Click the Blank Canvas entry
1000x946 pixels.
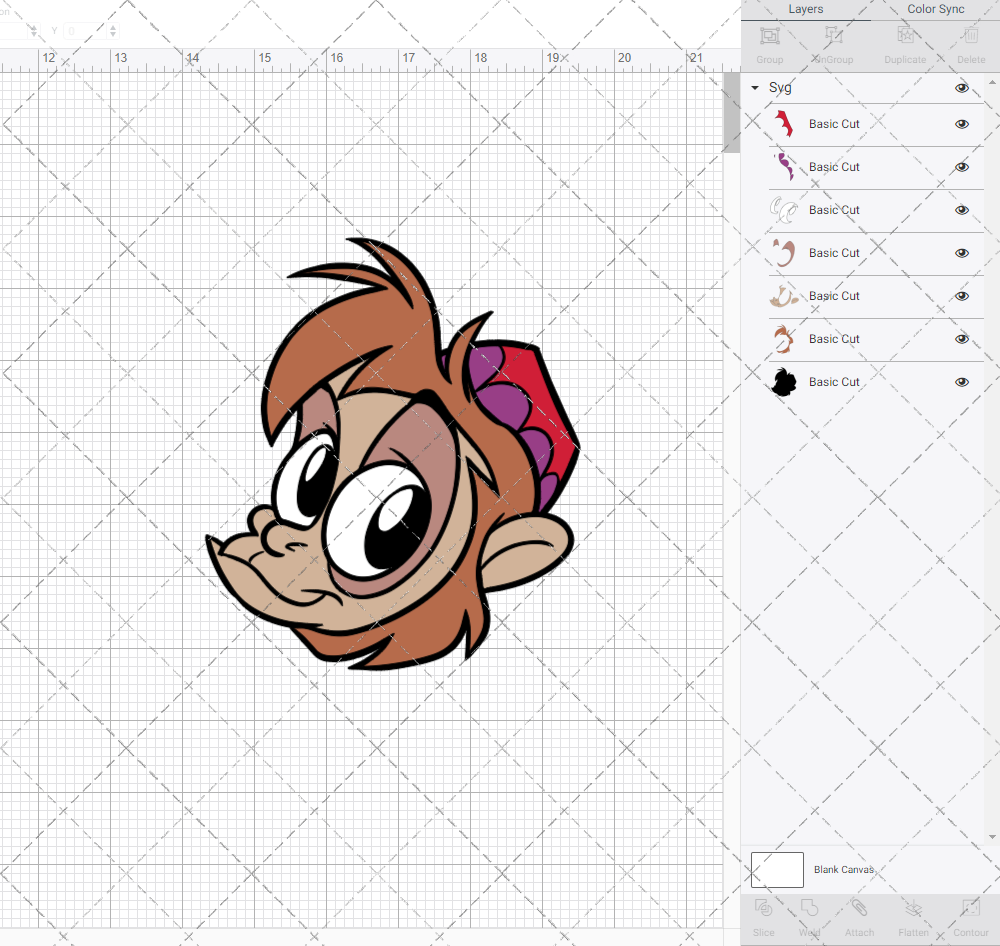tap(843, 869)
